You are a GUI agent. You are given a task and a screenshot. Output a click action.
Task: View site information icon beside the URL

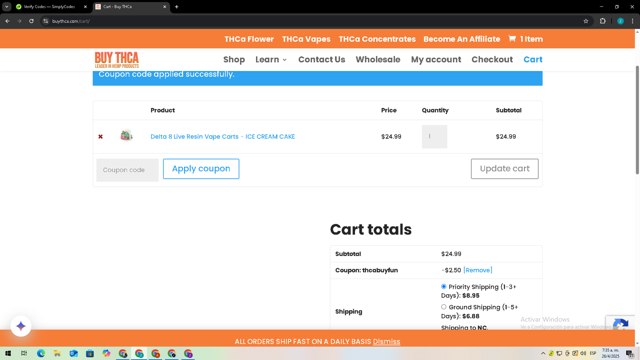click(45, 21)
